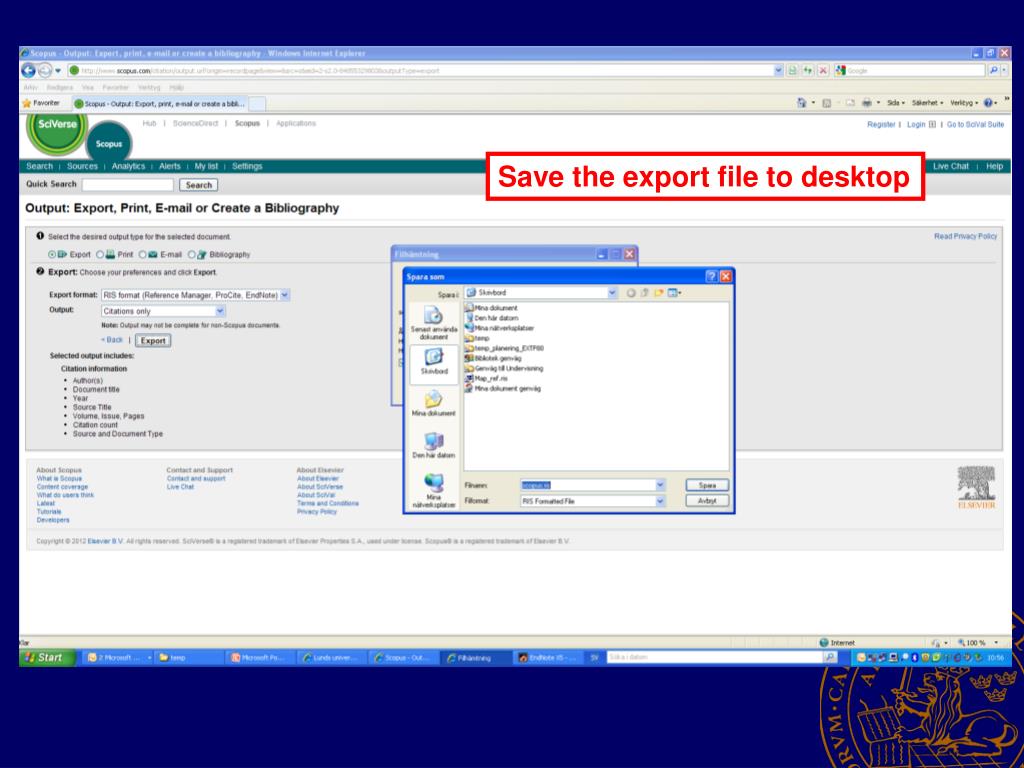Create new folder in Spara som dialog
The height and width of the screenshot is (768, 1024).
[659, 293]
